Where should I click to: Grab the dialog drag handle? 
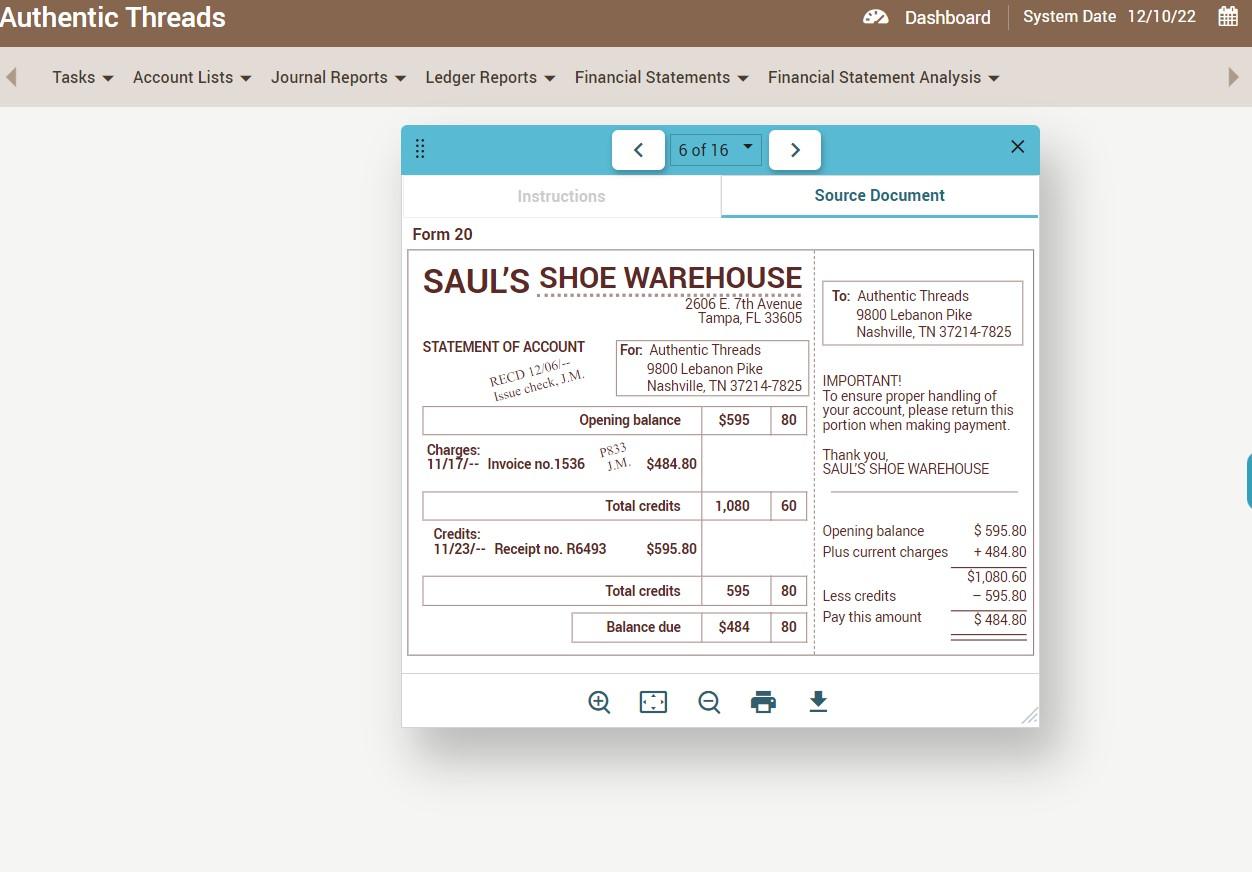[x=420, y=148]
